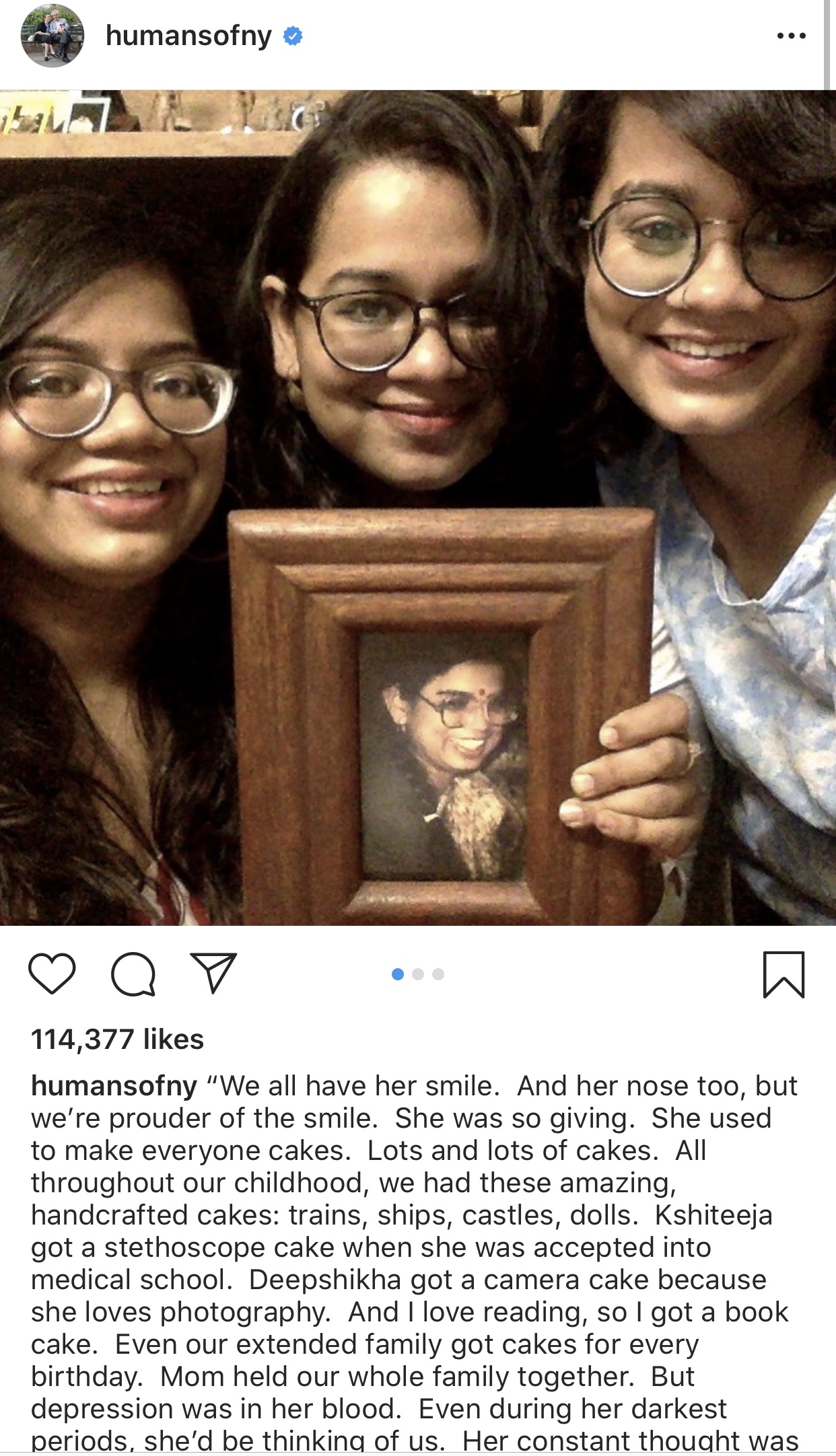Image resolution: width=836 pixels, height=1456 pixels.
Task: View the list of 114,377 likes
Action: [x=117, y=1040]
